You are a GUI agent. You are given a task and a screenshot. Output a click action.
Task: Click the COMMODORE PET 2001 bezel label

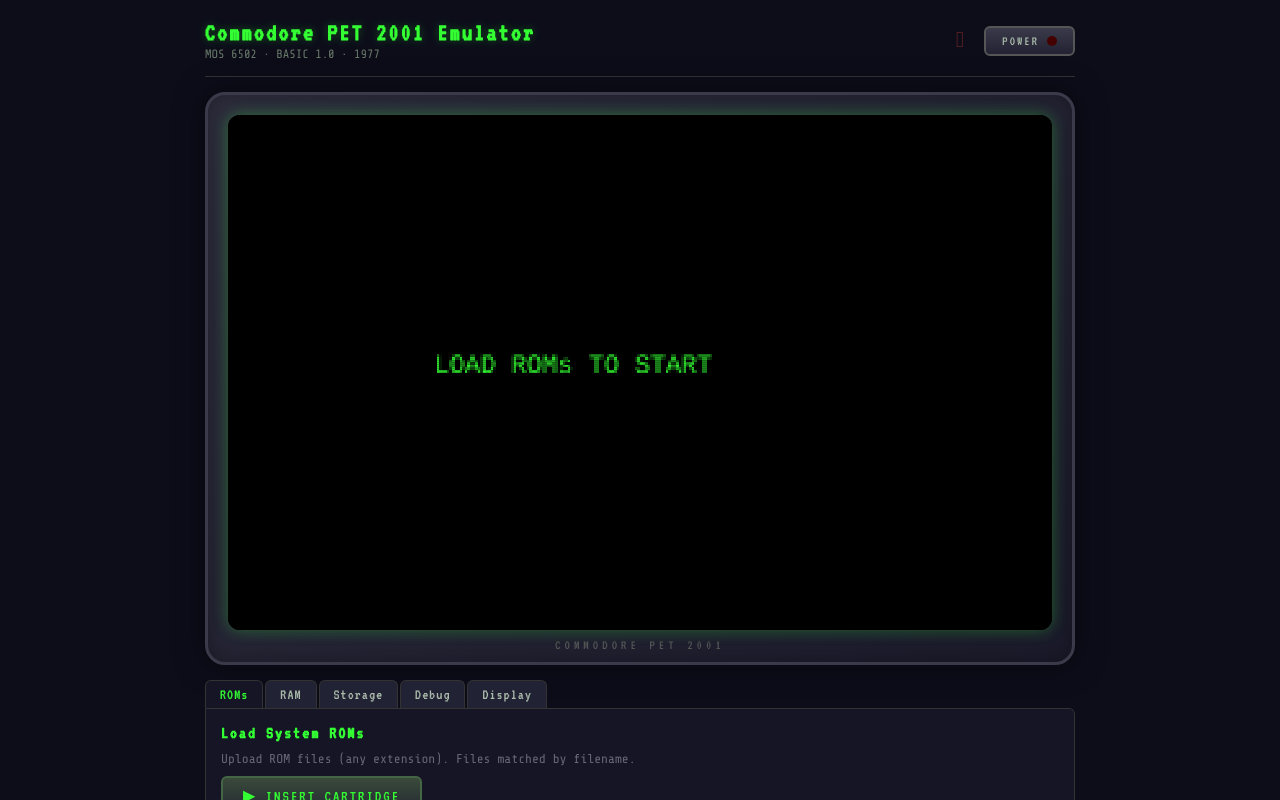tap(639, 646)
